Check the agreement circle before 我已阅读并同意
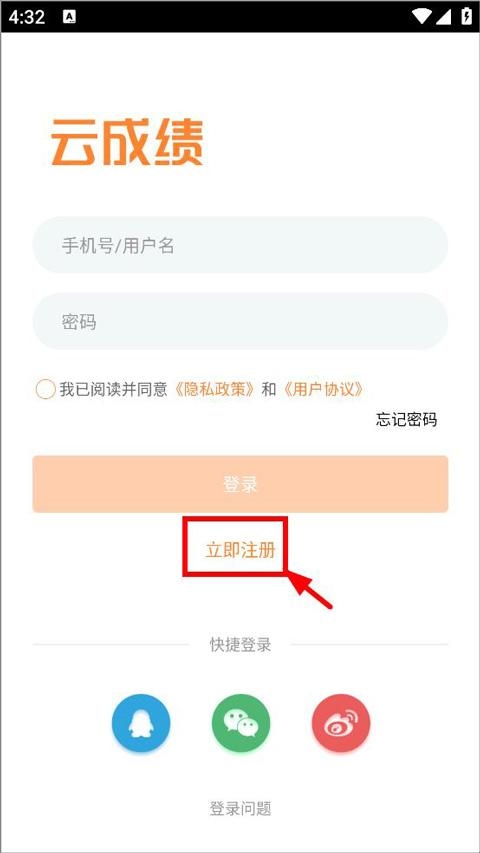Image resolution: width=480 pixels, height=853 pixels. (45, 389)
